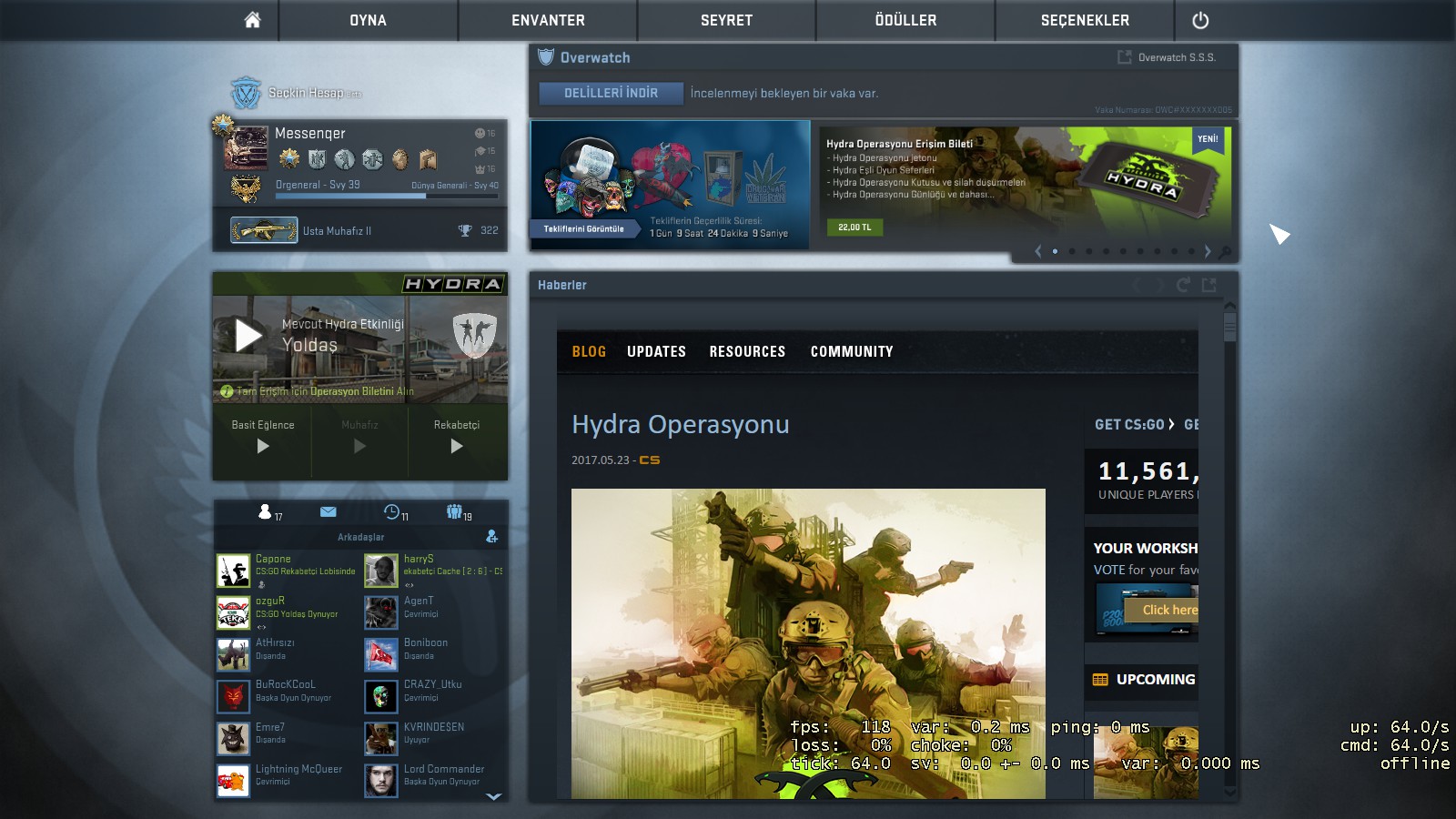1456x819 pixels.
Task: Play the current Hydra event Yoldaş
Action: [x=248, y=335]
